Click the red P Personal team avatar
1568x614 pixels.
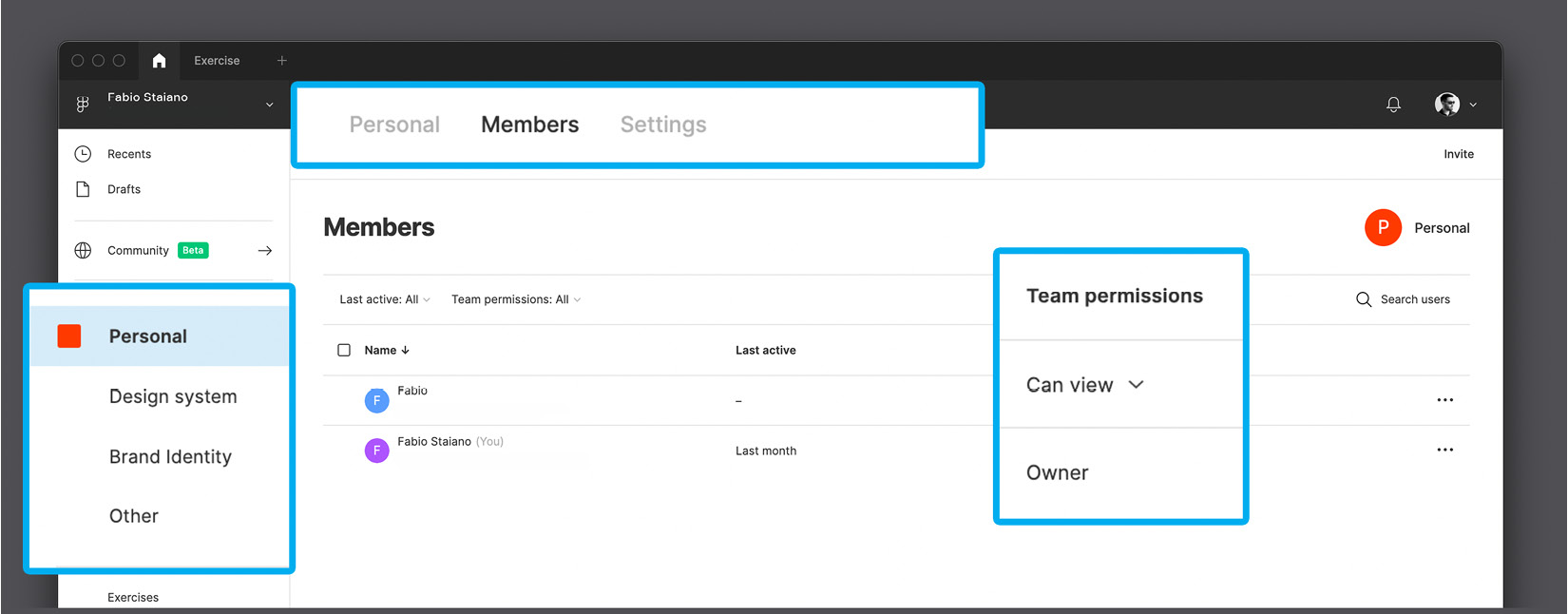point(1383,227)
